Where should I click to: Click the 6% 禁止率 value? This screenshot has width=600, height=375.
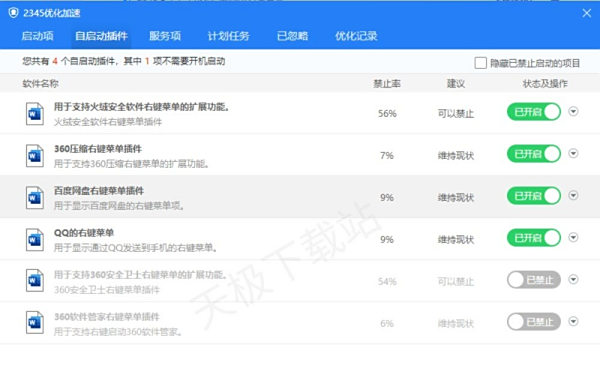(387, 324)
